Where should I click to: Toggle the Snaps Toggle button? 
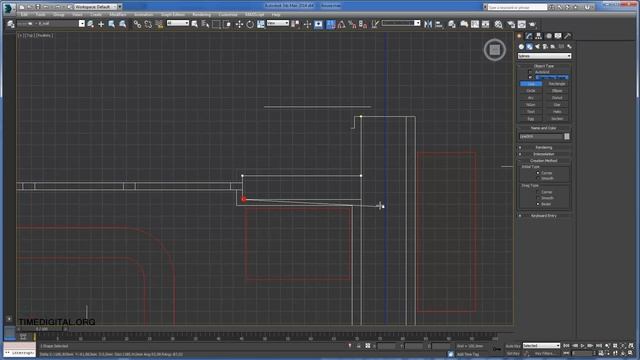(x=331, y=24)
